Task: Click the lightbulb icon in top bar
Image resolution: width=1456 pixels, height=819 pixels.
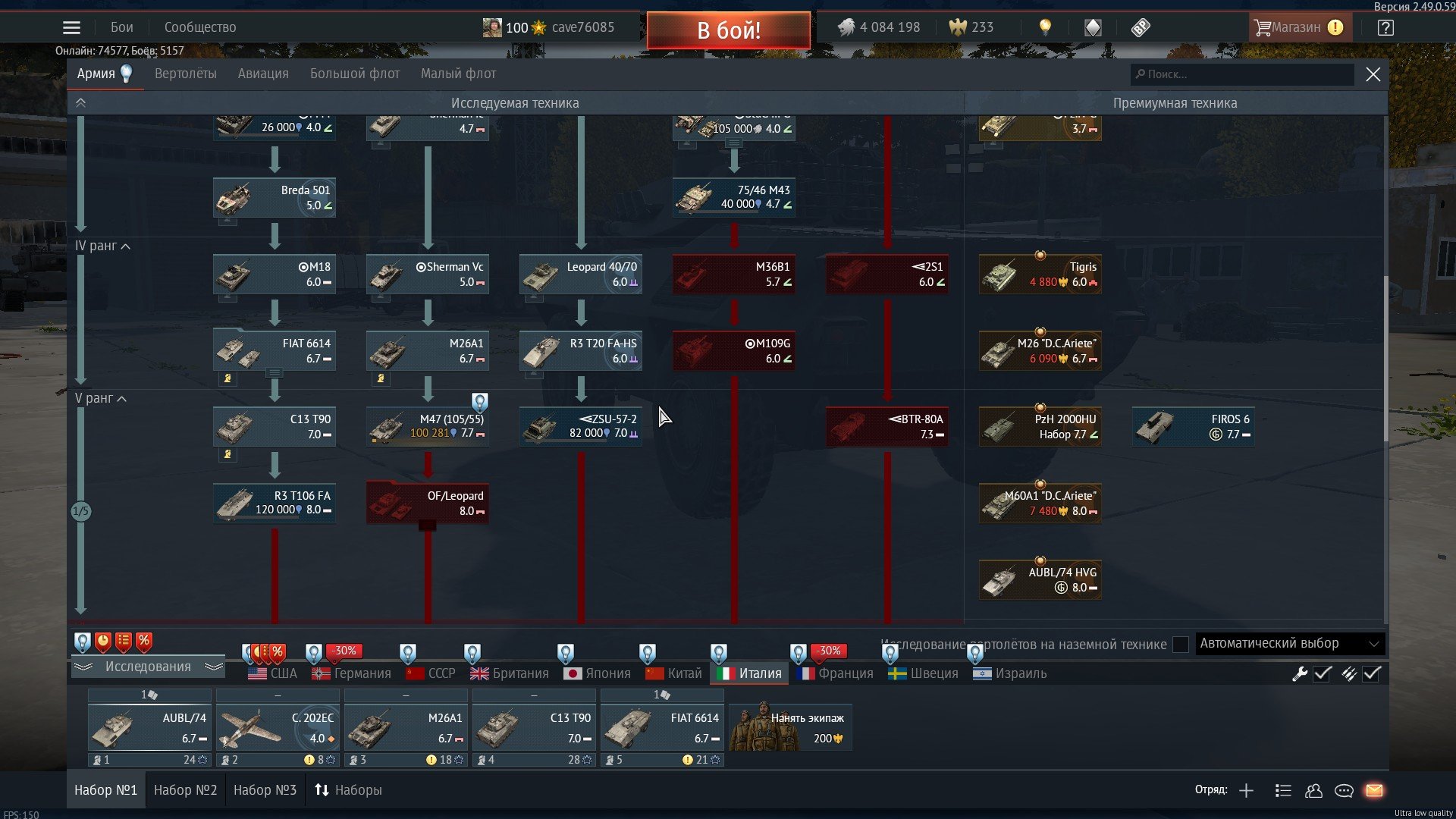Action: 1045,28
